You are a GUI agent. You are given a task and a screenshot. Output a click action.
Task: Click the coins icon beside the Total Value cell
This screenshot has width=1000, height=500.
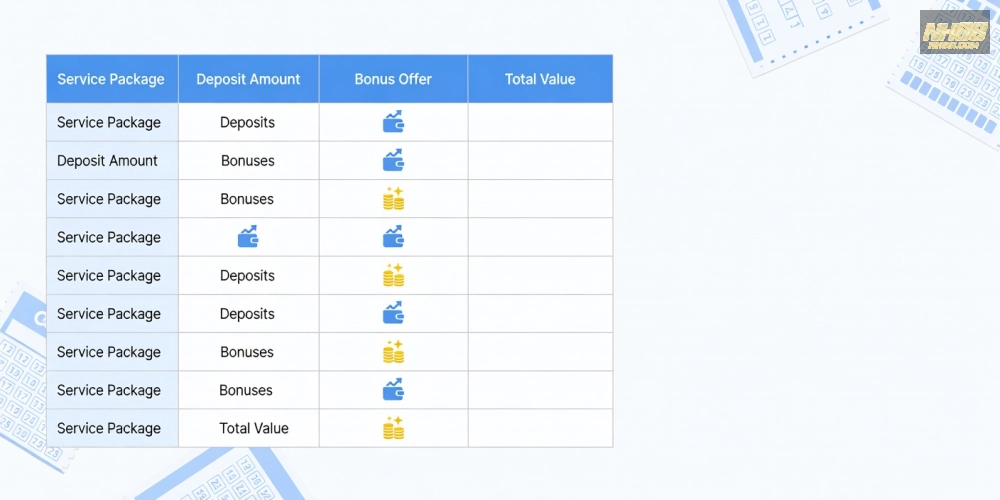tap(393, 428)
